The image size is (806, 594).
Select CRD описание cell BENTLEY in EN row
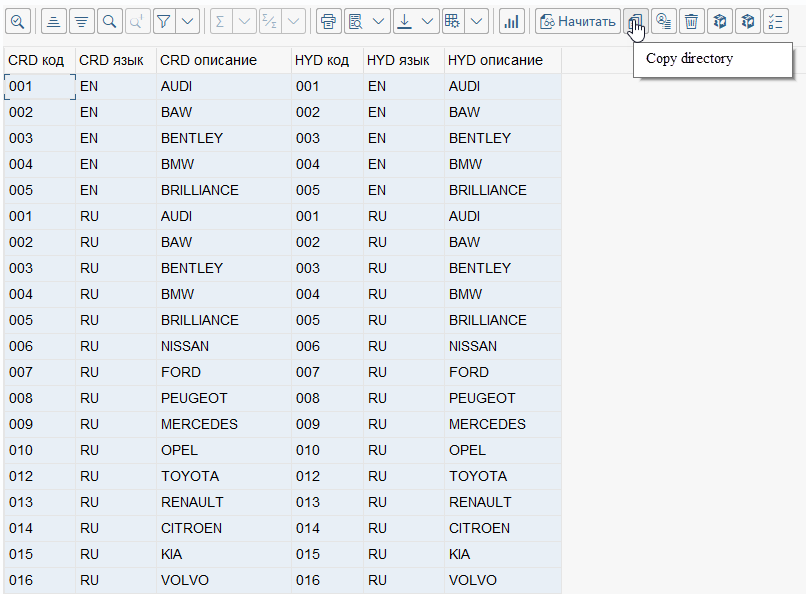tap(224, 138)
